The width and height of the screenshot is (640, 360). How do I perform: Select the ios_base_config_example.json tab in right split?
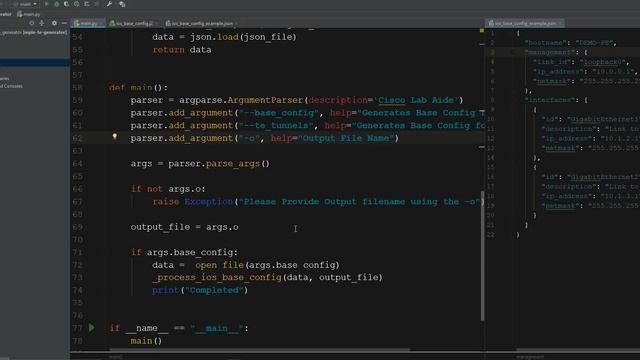(525, 24)
